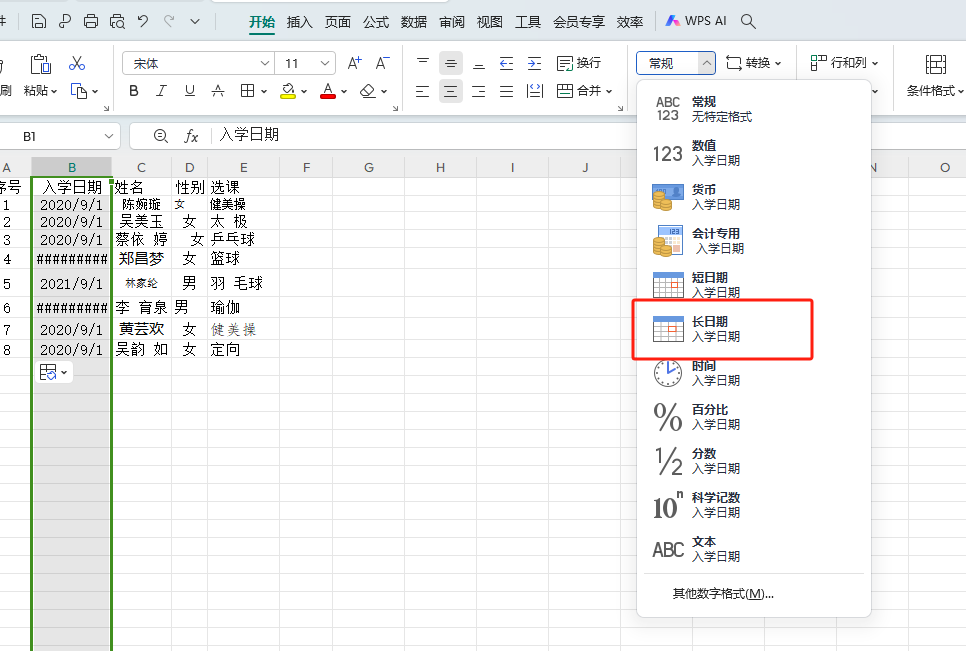Viewport: 966px width, 651px height.
Task: Increase indent icon
Action: pyautogui.click(x=535, y=63)
